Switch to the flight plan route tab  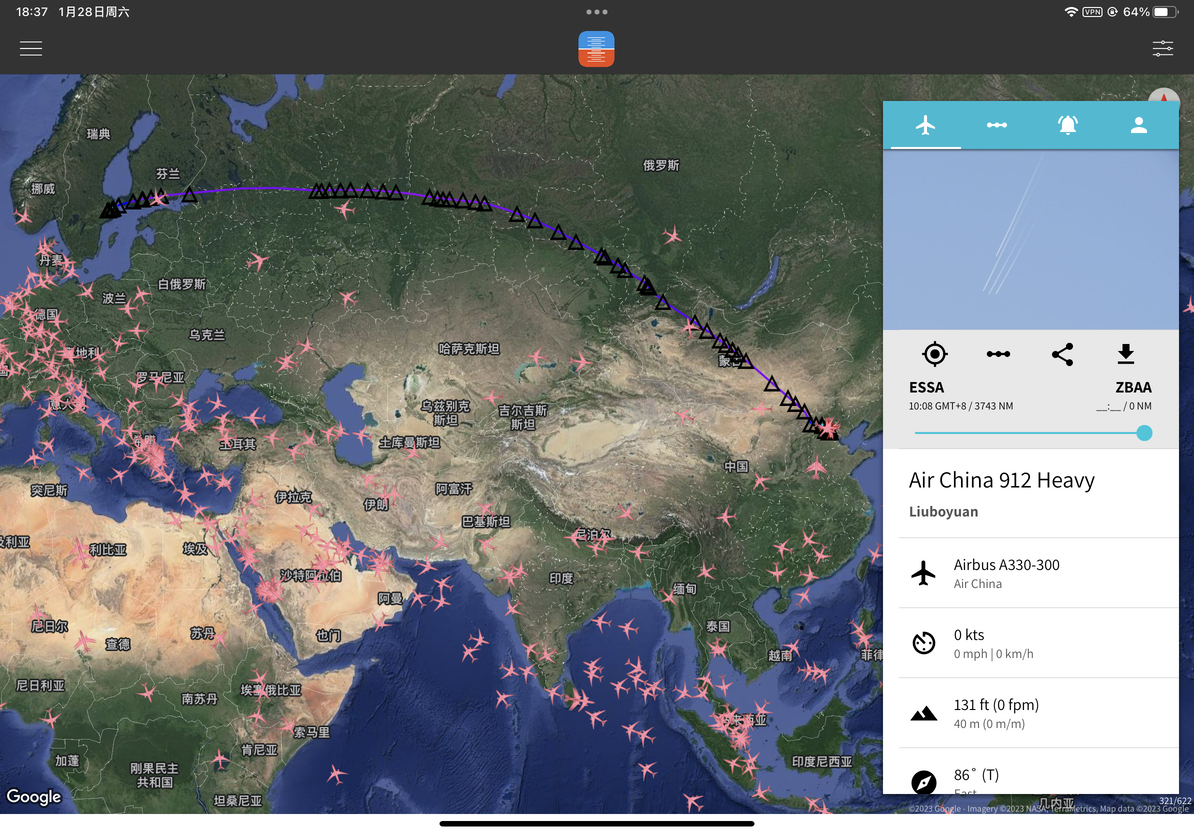point(997,125)
